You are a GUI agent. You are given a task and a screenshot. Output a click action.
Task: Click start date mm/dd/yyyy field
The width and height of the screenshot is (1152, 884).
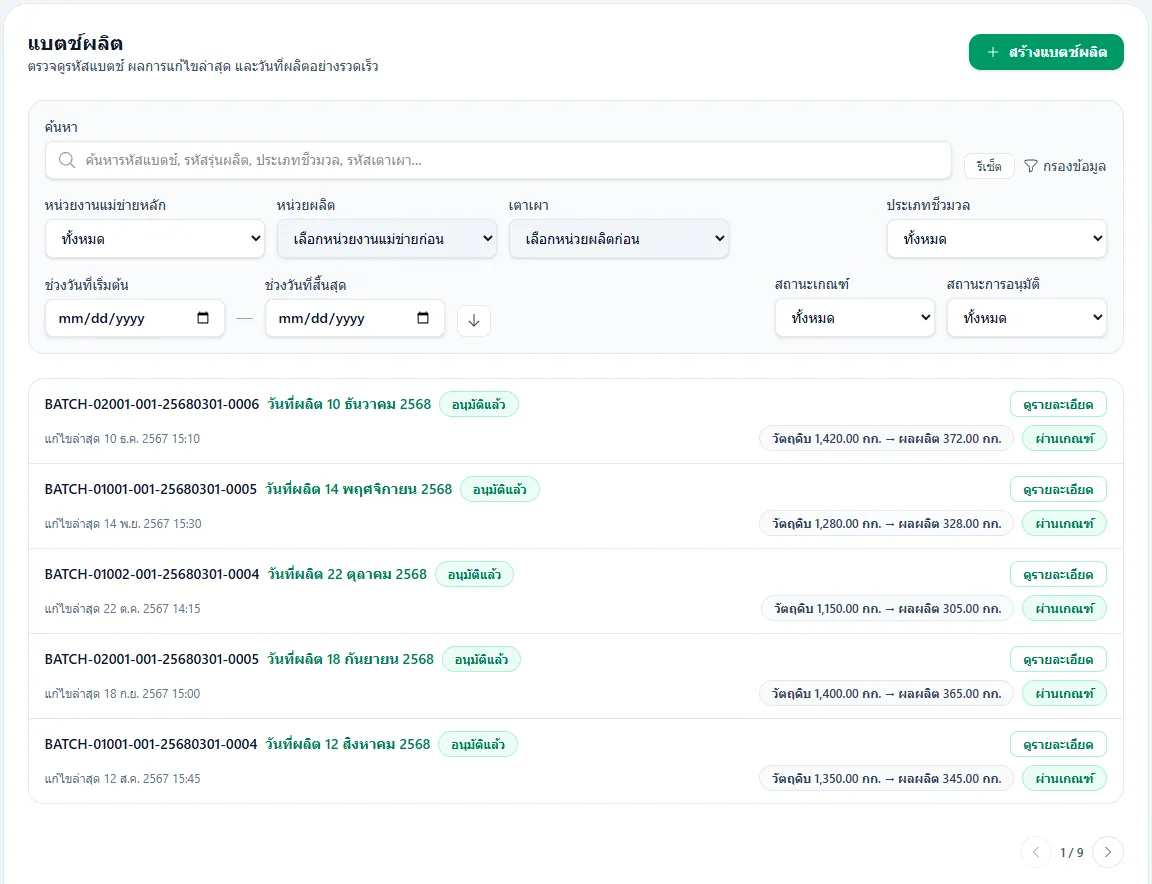coord(134,318)
